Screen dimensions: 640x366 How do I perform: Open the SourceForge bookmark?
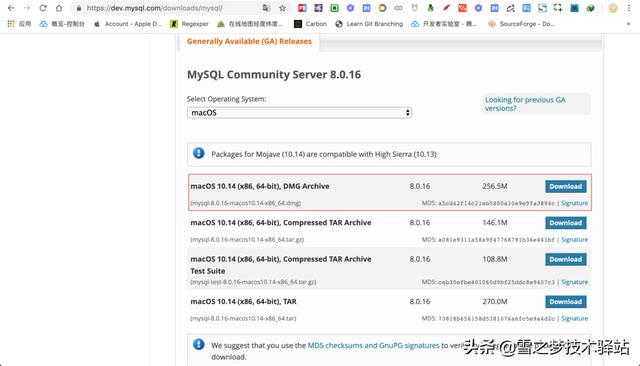pyautogui.click(x=521, y=24)
